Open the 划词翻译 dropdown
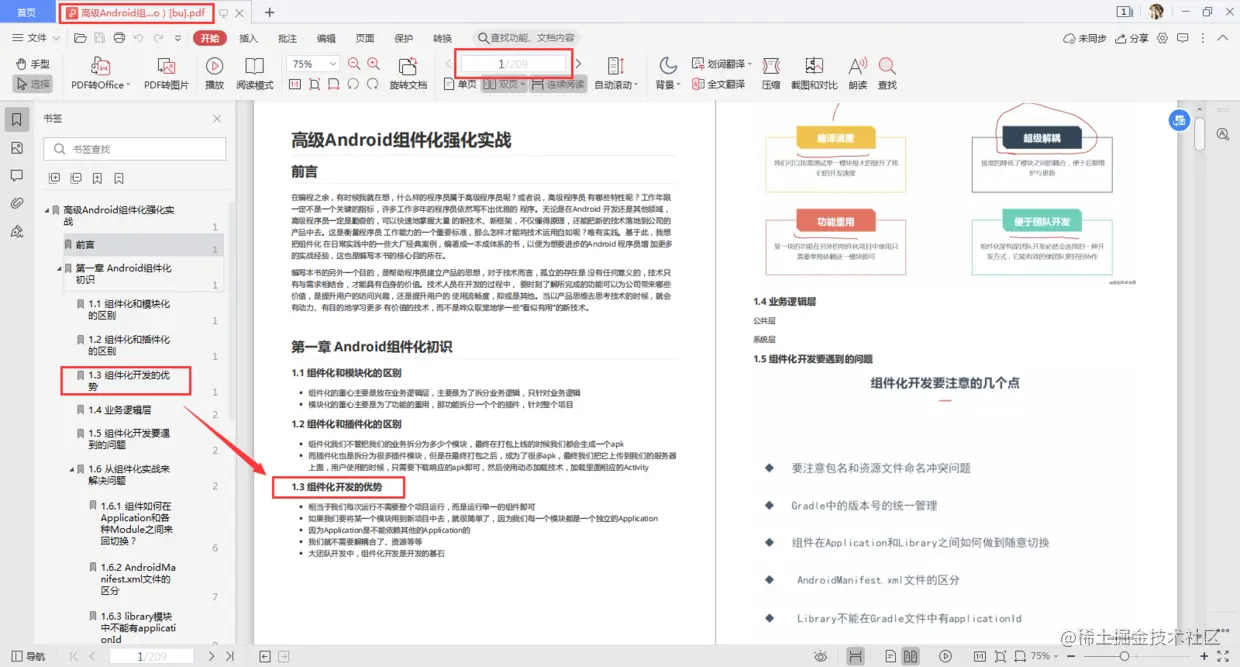Viewport: 1240px width, 667px height. pos(722,63)
